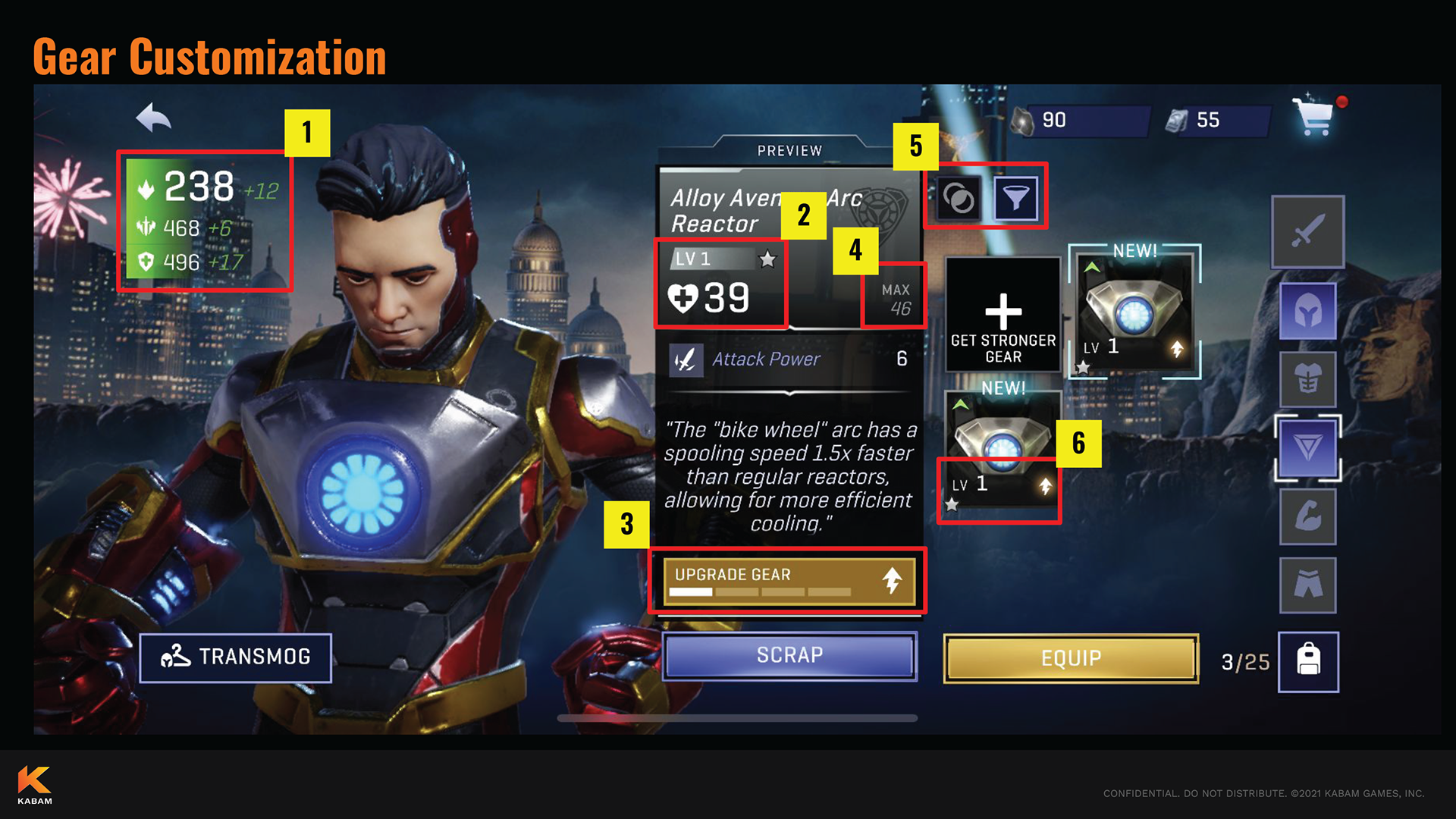Screen dimensions: 1456x819
Task: Open the backpack inventory icon
Action: point(1308,661)
